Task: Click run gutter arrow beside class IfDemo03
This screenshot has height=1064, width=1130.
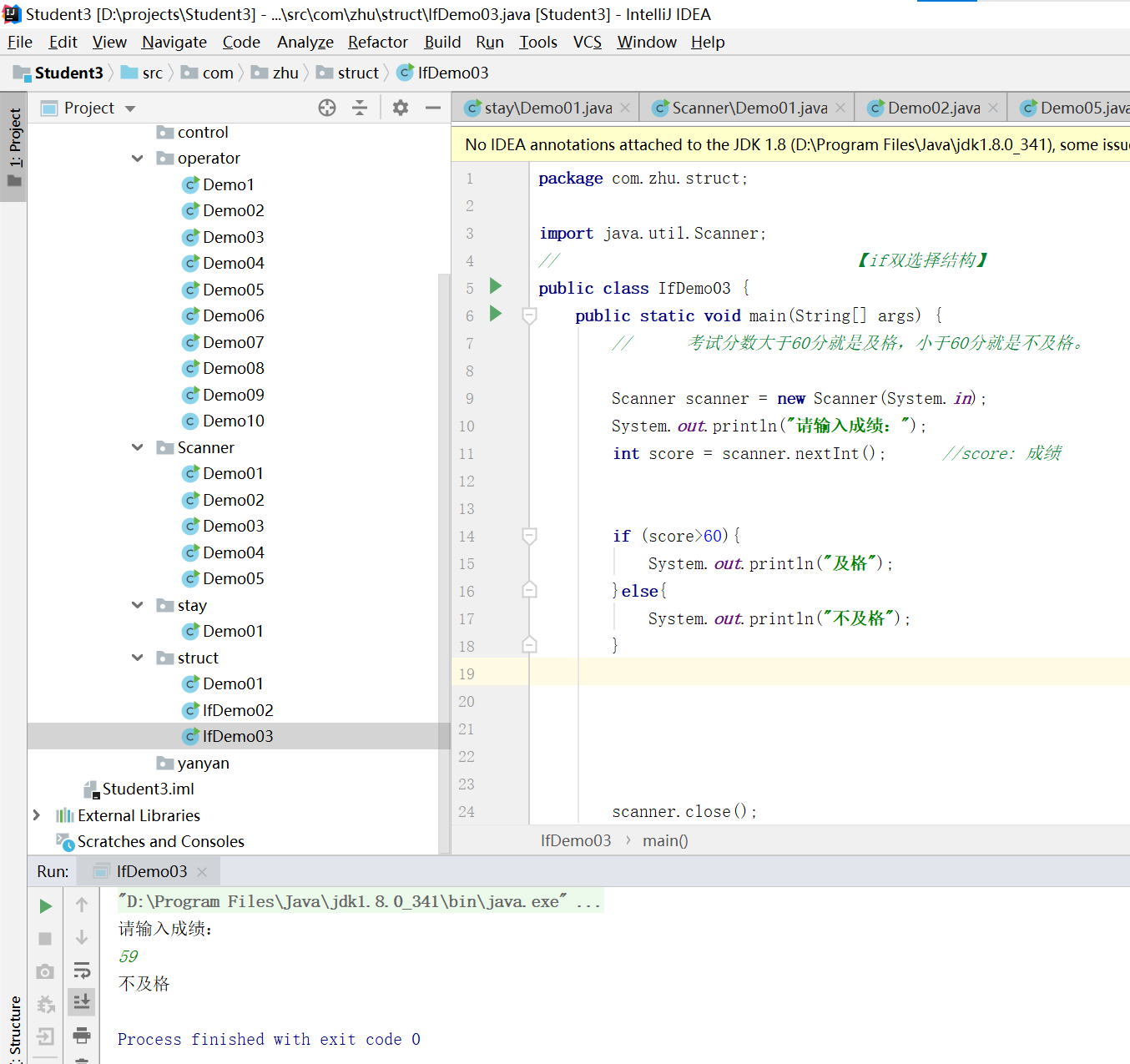Action: pyautogui.click(x=496, y=286)
